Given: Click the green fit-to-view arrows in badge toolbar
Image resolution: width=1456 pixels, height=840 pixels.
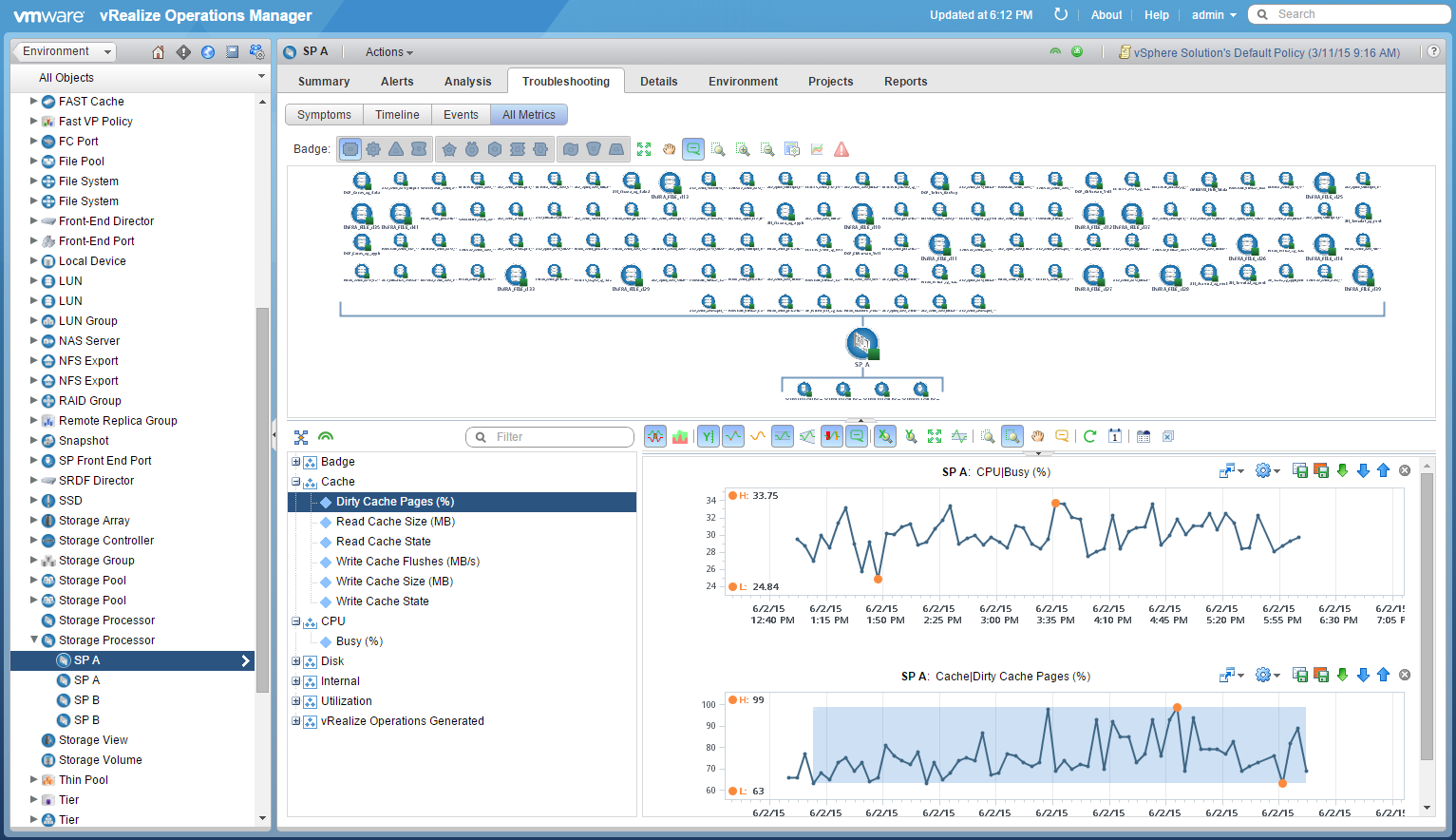Looking at the screenshot, I should click(x=644, y=149).
